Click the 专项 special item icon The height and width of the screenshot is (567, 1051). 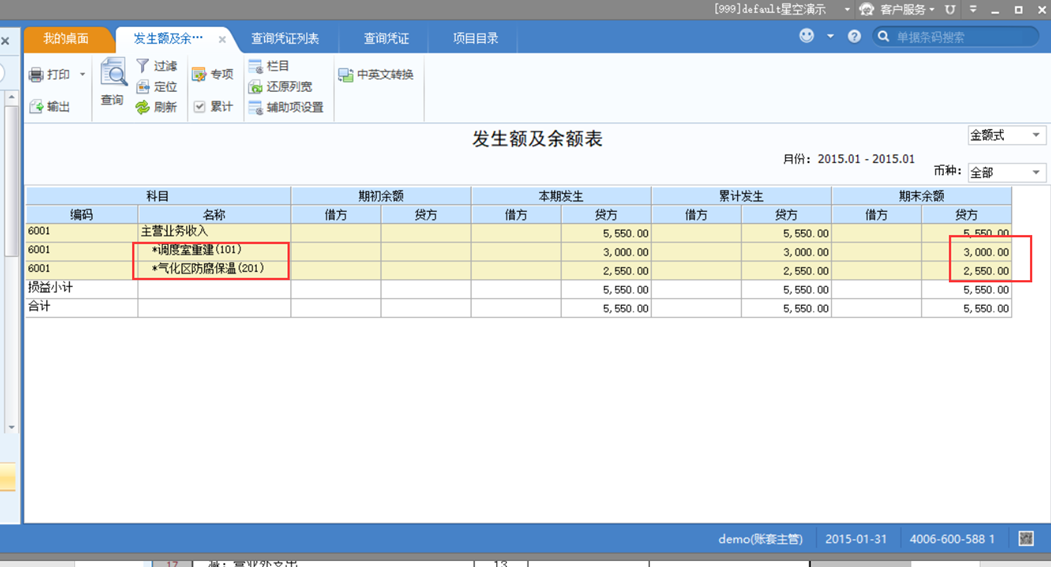pyautogui.click(x=199, y=75)
